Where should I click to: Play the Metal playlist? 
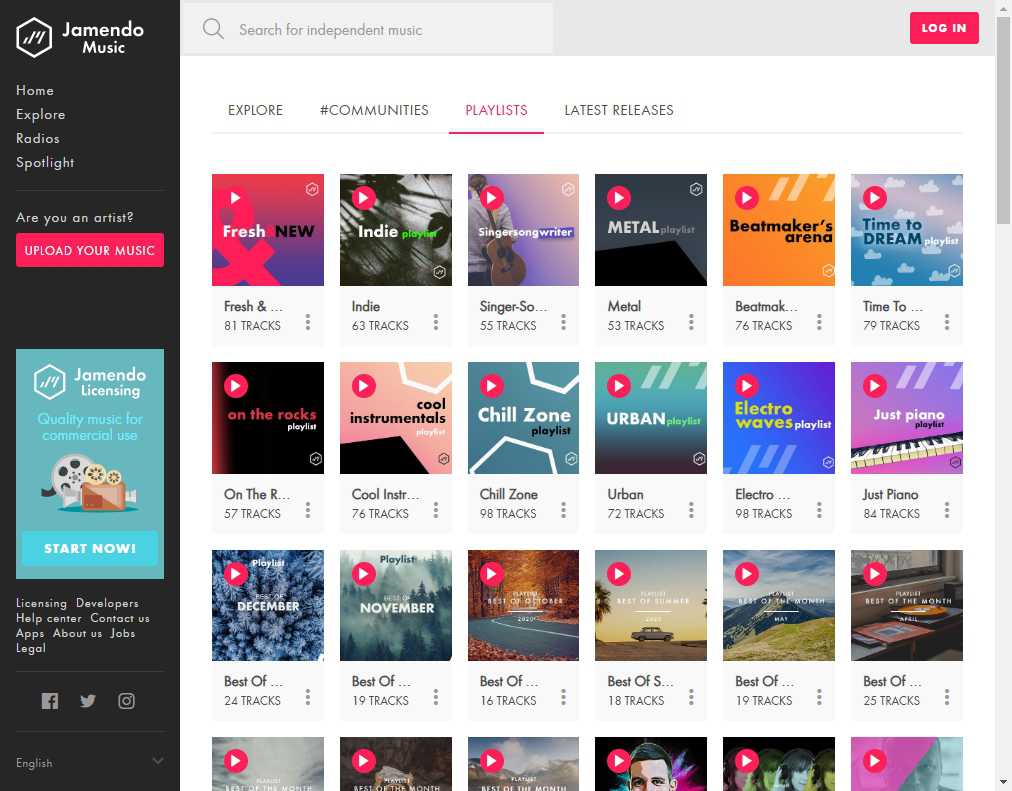click(619, 198)
